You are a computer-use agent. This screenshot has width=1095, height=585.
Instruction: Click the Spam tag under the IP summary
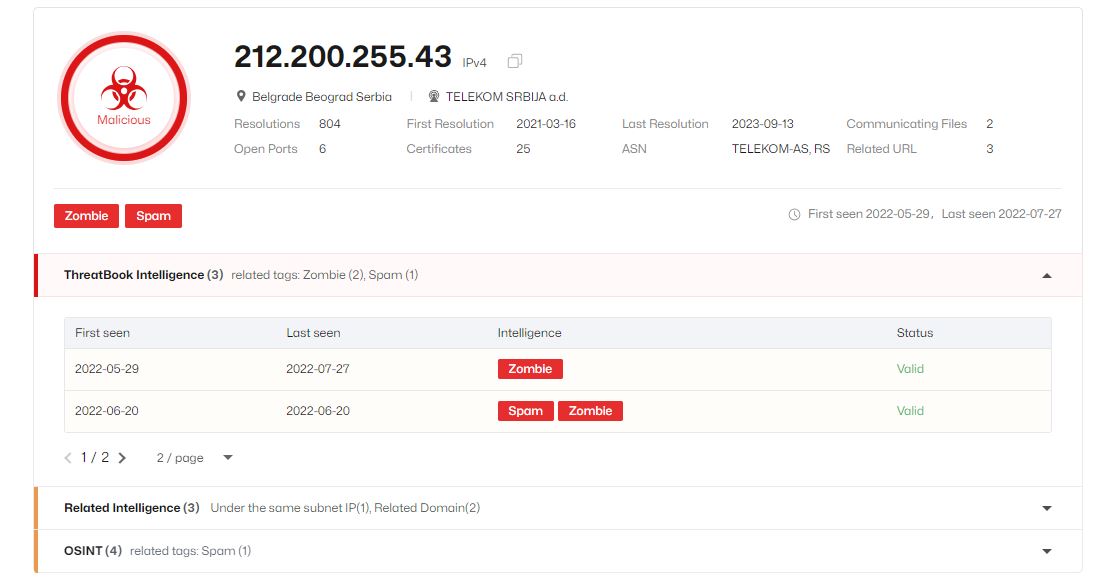coord(154,216)
